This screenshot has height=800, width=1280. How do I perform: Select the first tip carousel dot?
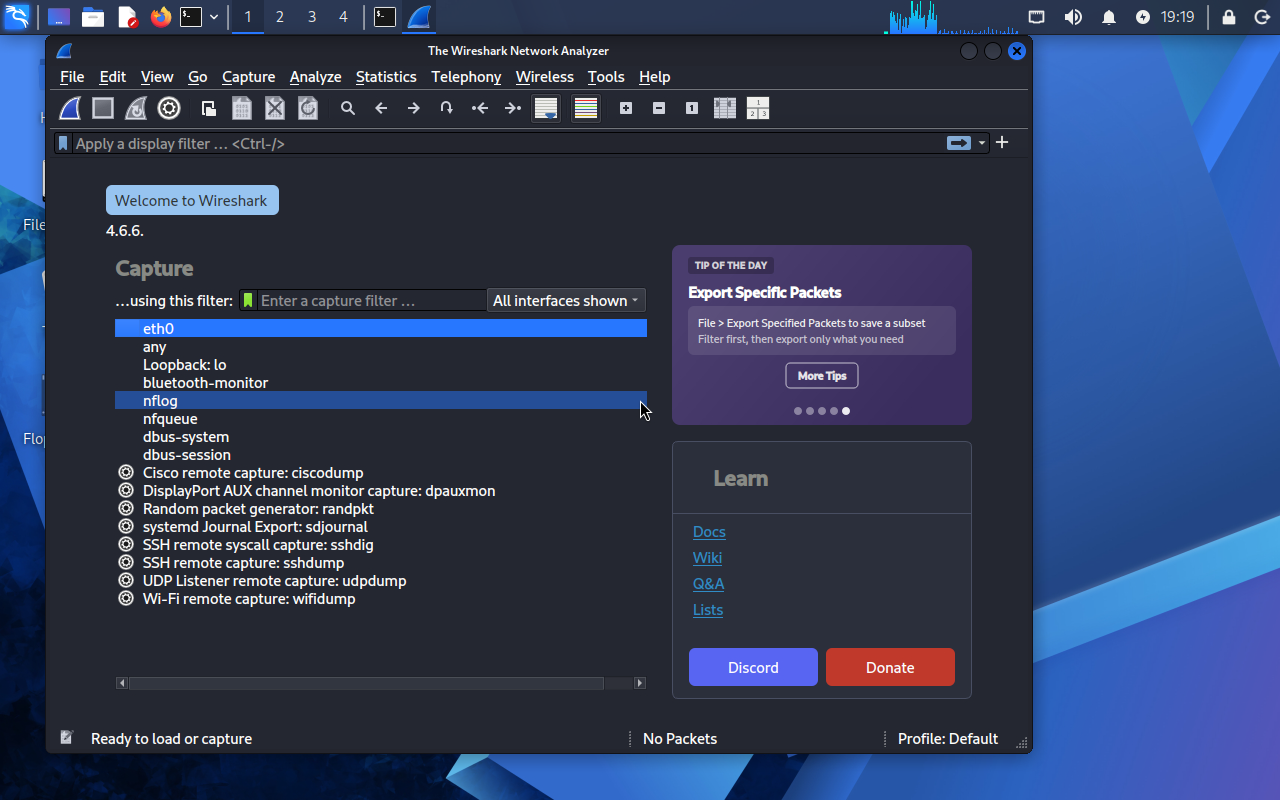(x=798, y=411)
